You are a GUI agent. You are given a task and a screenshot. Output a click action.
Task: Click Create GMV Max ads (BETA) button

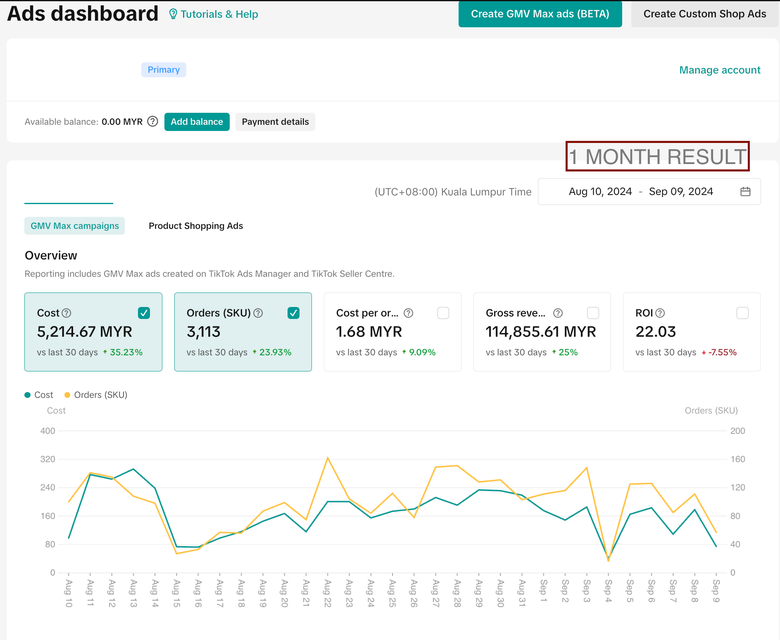click(540, 14)
